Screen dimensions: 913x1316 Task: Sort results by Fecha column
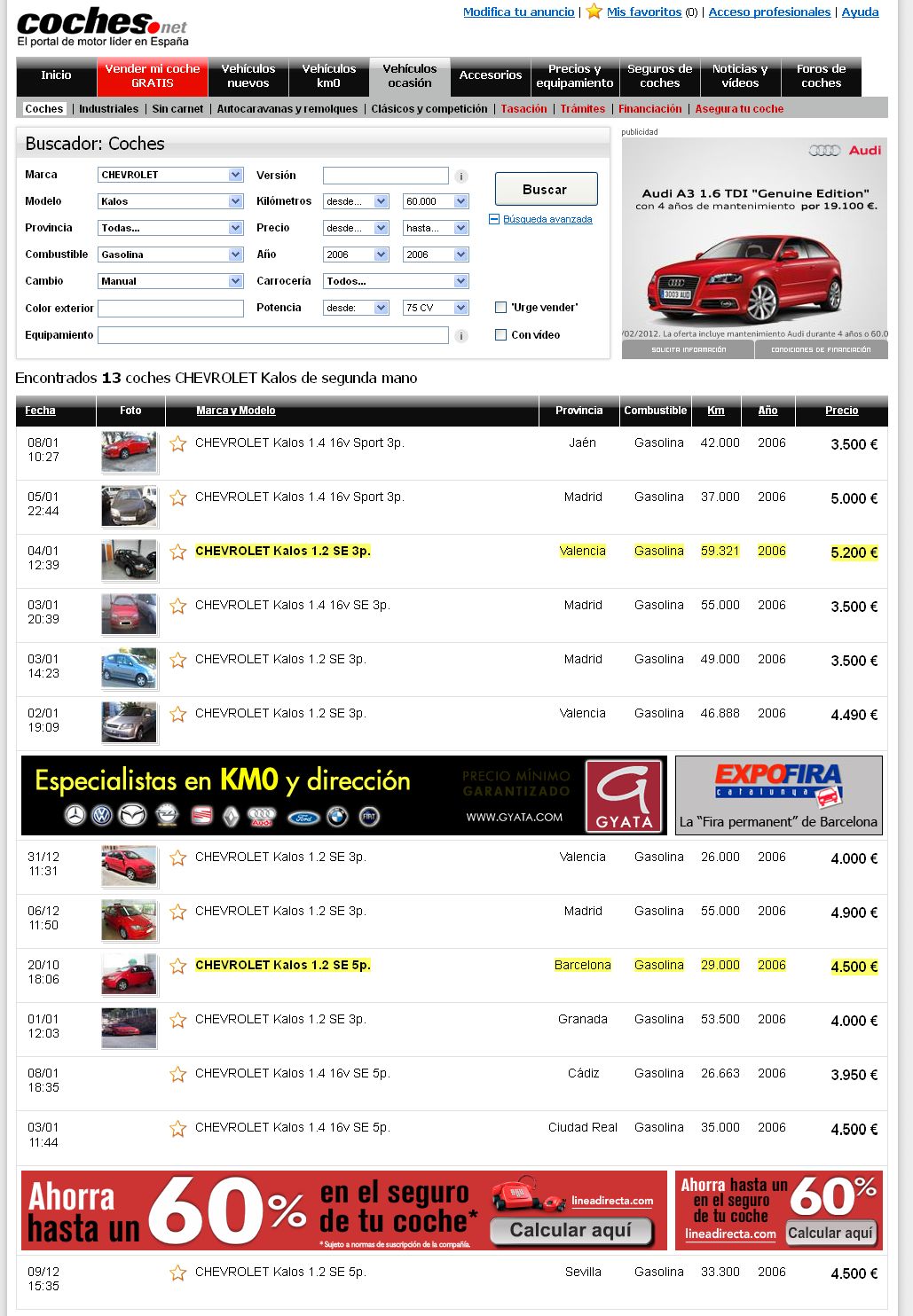(x=40, y=411)
